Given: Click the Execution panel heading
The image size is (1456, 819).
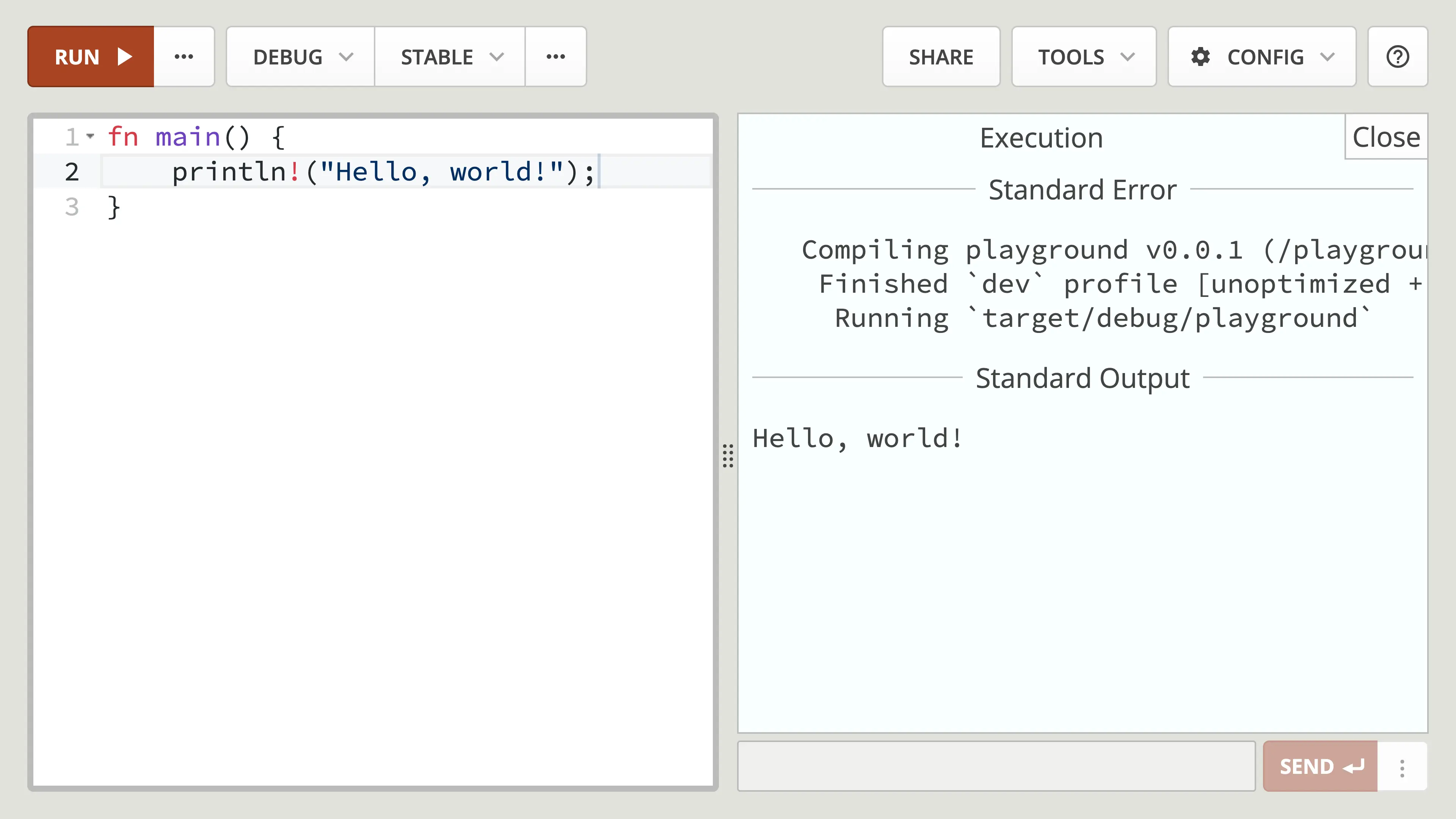Looking at the screenshot, I should pos(1041,138).
